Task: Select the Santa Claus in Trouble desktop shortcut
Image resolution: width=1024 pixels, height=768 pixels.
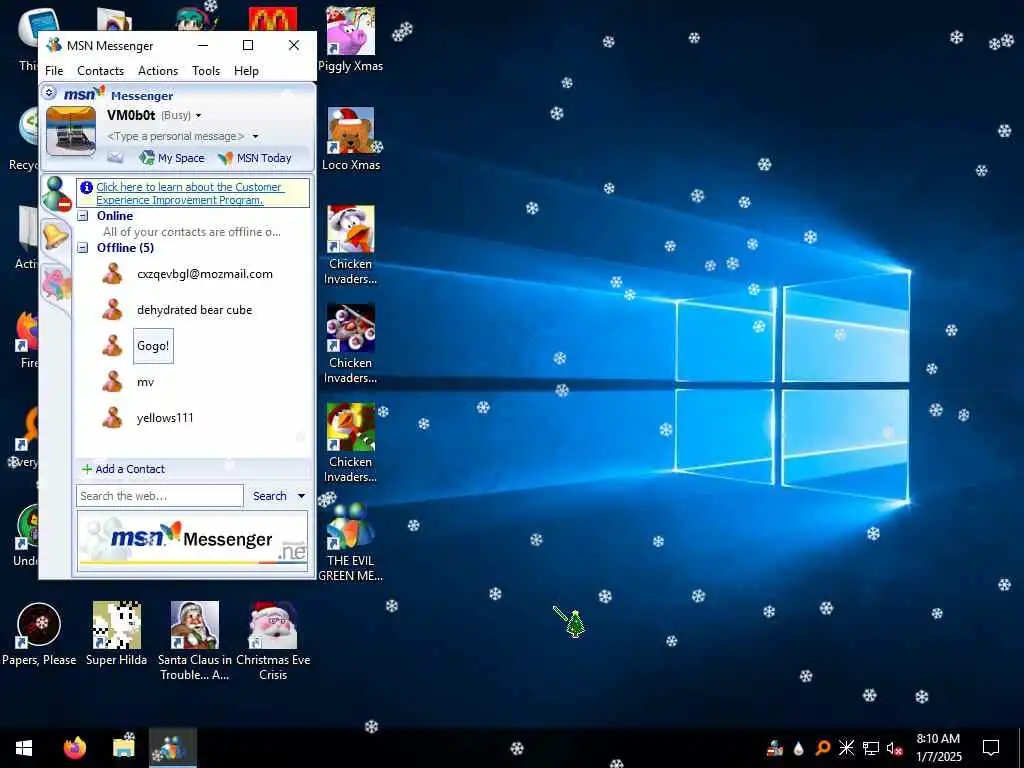Action: 195,641
